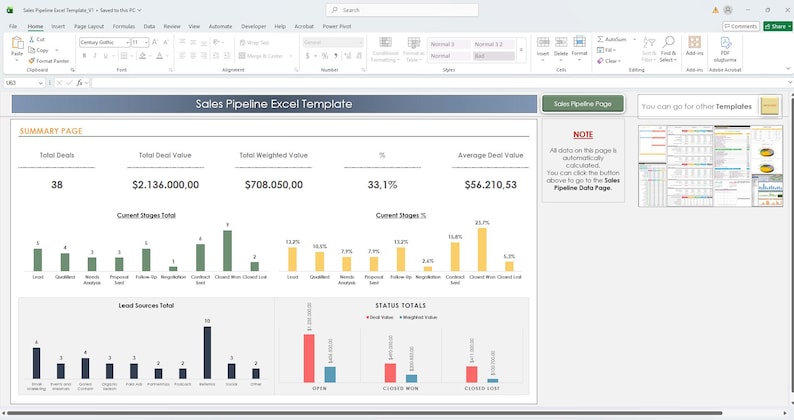Expand the cell Styles gallery arrow
The width and height of the screenshot is (794, 420).
point(521,50)
